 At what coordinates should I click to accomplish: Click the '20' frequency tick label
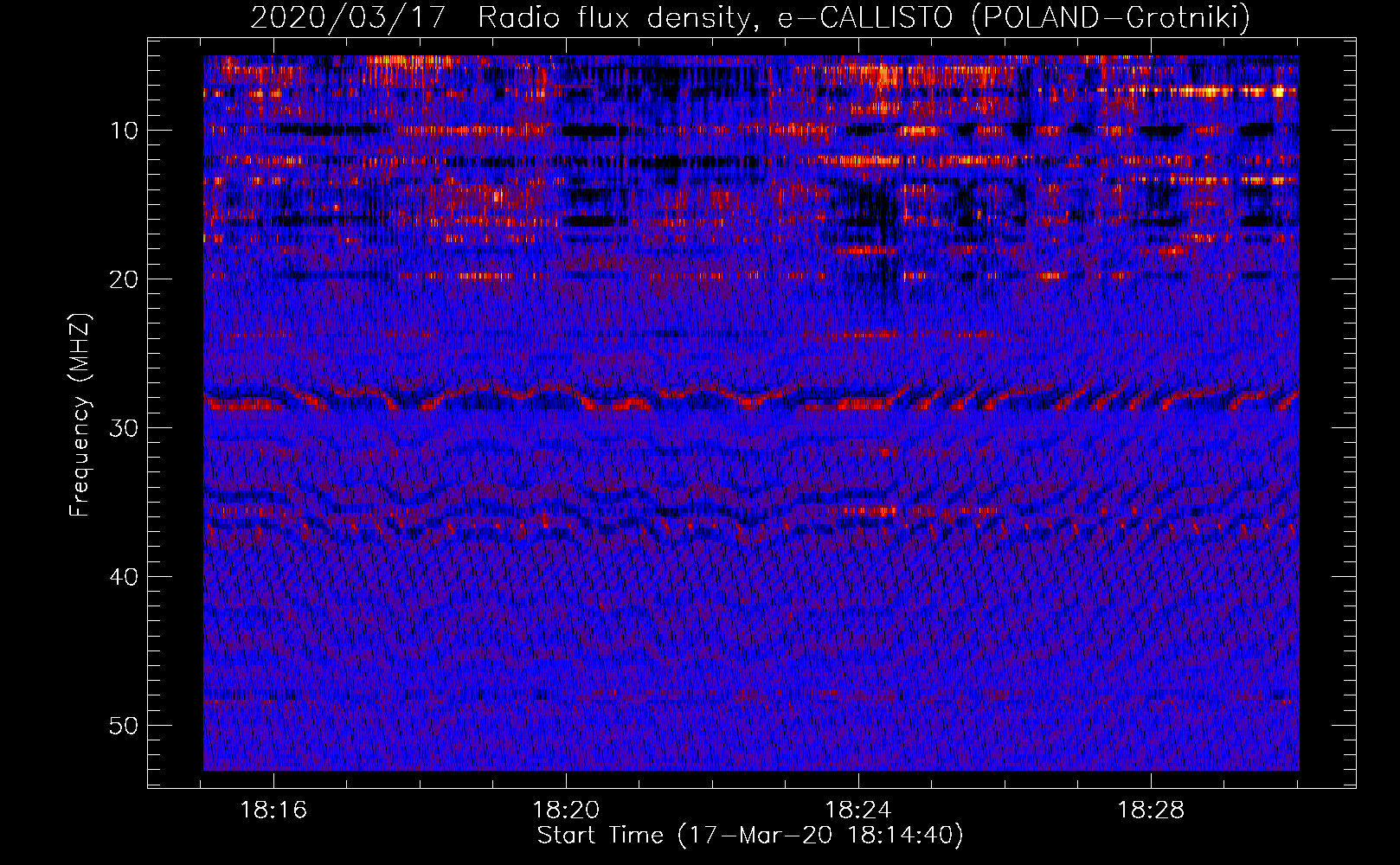click(x=125, y=279)
